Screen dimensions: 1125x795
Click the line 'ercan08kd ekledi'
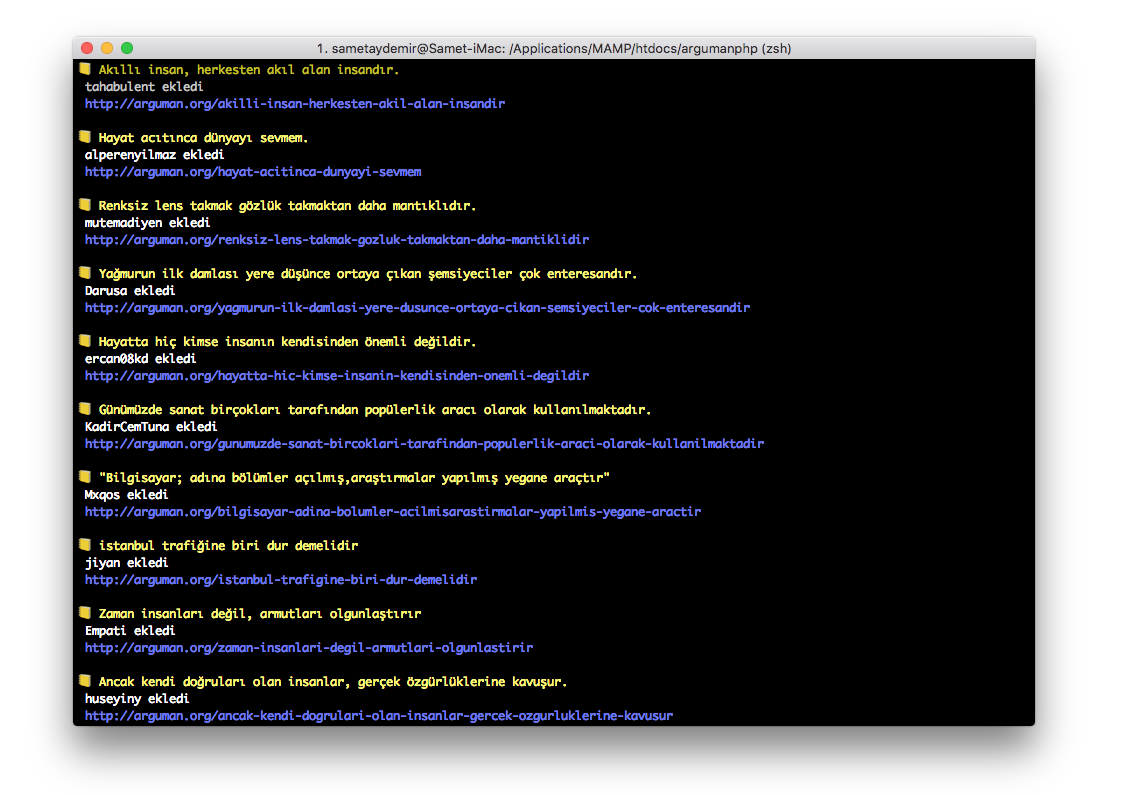click(x=141, y=359)
